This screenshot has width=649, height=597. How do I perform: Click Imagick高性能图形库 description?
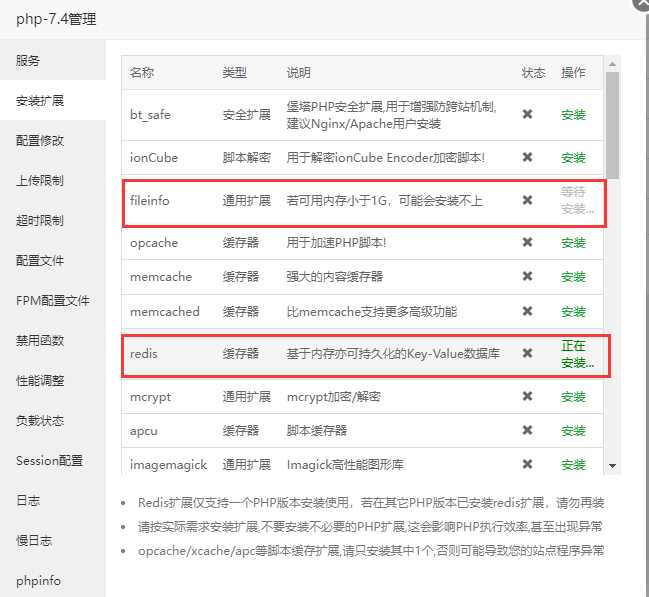click(345, 465)
